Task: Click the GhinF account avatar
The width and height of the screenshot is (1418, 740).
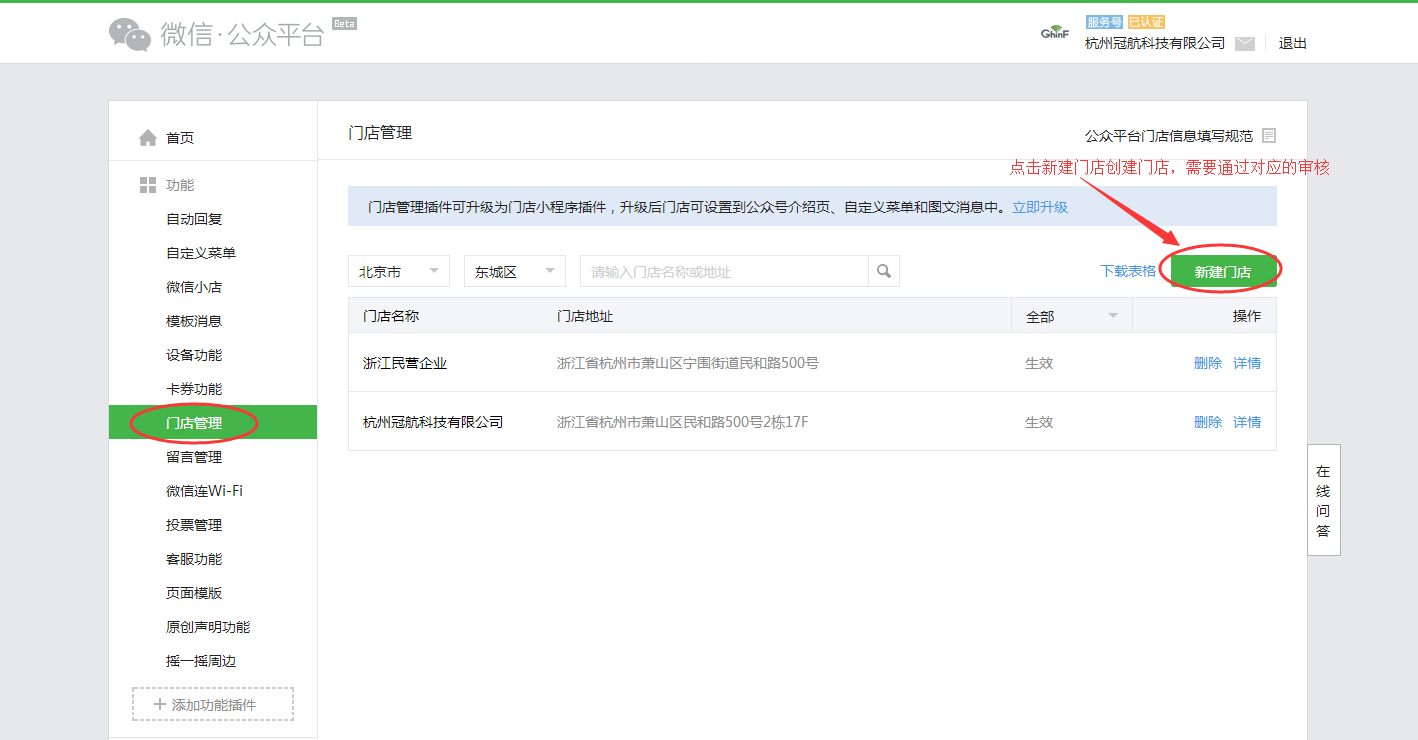Action: [1055, 34]
